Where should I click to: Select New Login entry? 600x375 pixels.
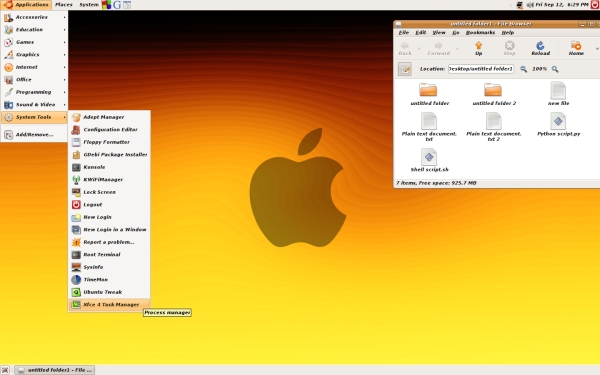[x=109, y=217]
